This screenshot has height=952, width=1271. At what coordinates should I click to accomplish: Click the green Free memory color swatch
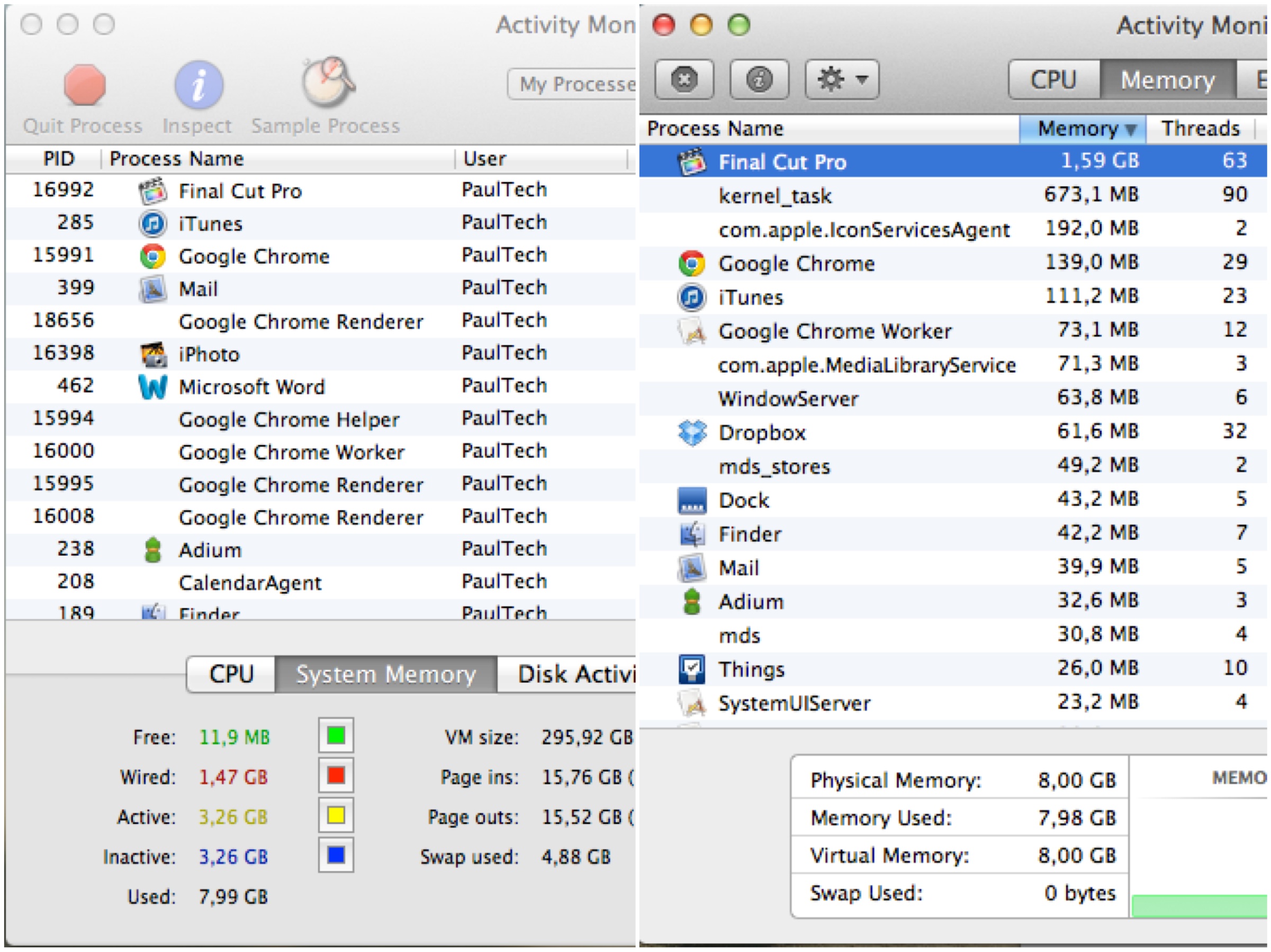[x=336, y=735]
